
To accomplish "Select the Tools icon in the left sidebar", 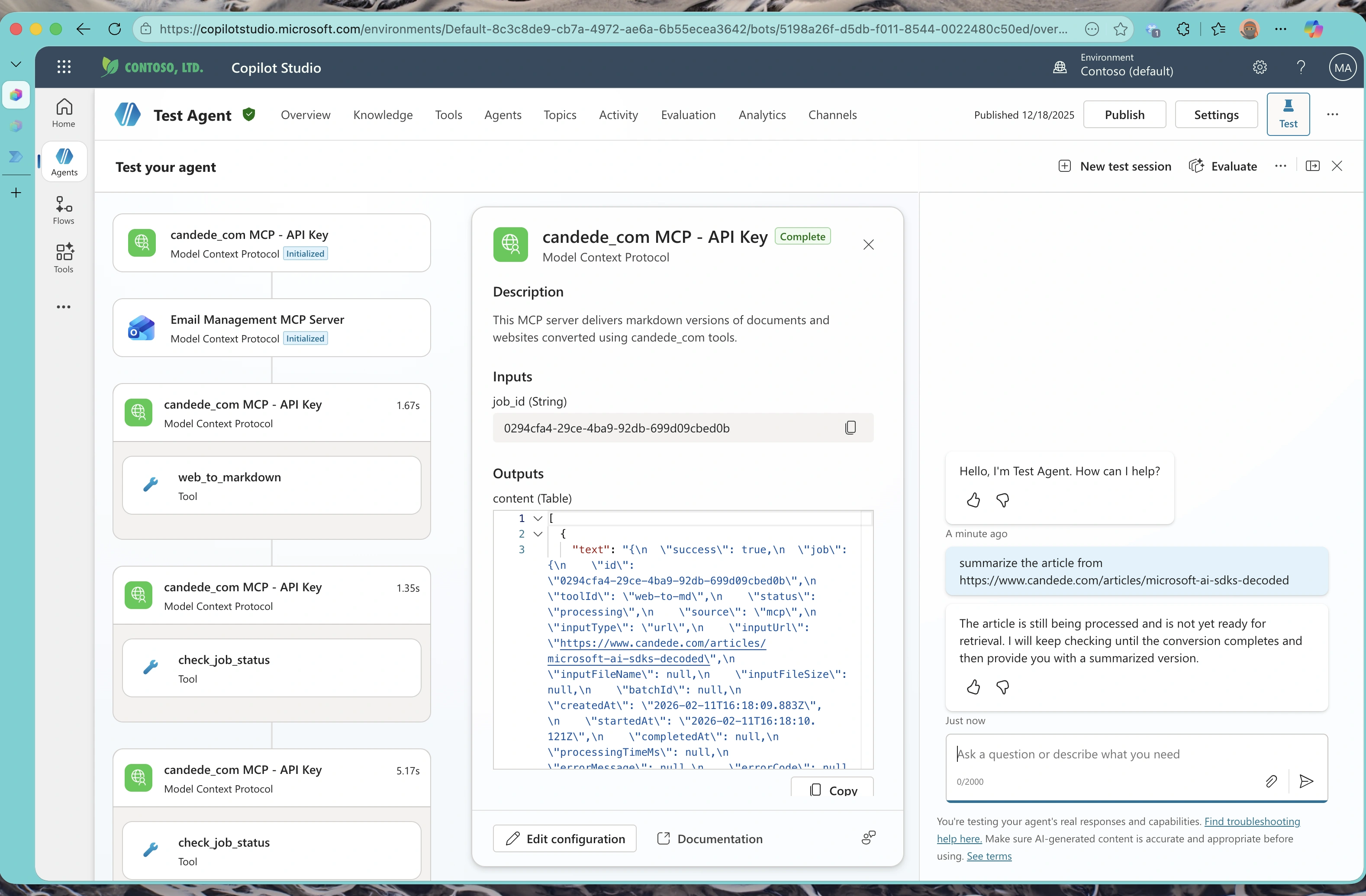I will (x=63, y=257).
